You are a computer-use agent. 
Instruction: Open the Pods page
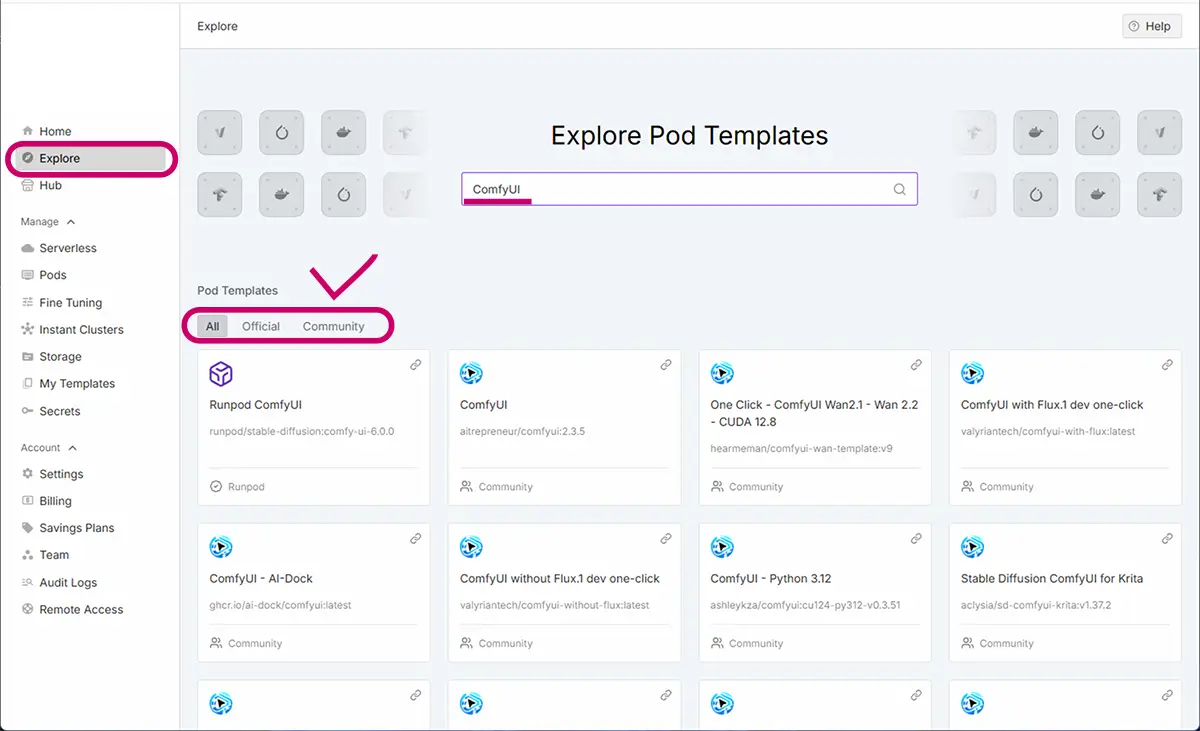(44, 275)
